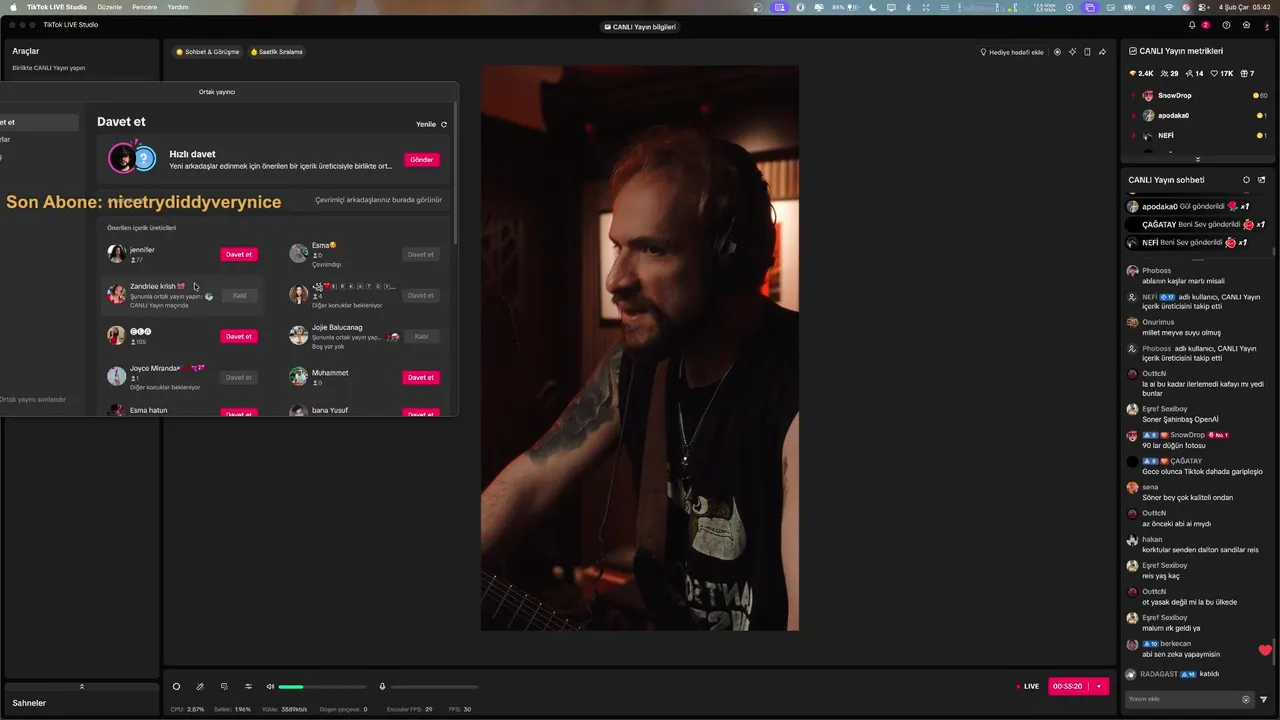
Task: Click Esma hatun in suggested creators
Action: [x=149, y=410]
